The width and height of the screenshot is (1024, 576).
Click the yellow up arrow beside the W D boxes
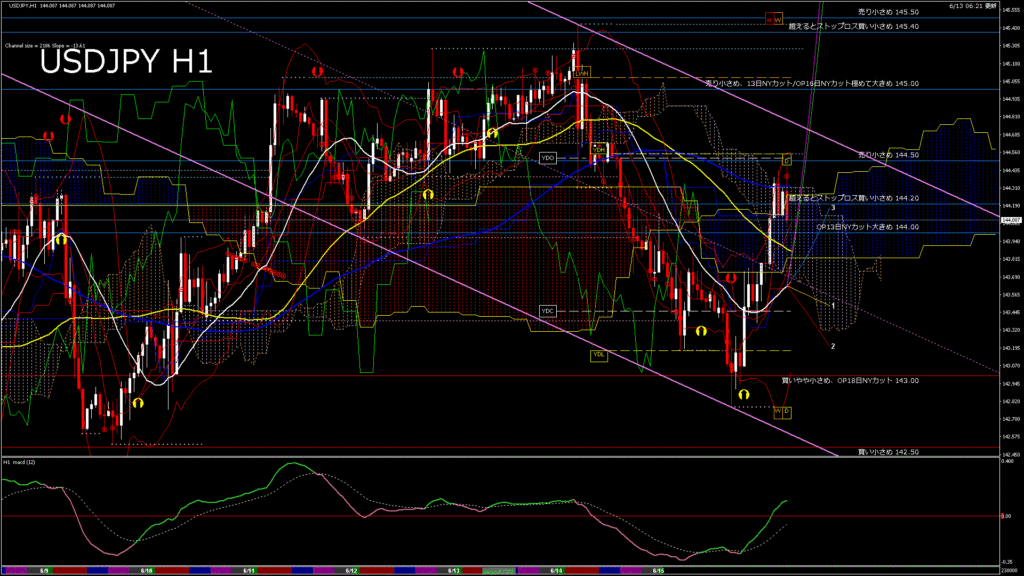click(743, 394)
